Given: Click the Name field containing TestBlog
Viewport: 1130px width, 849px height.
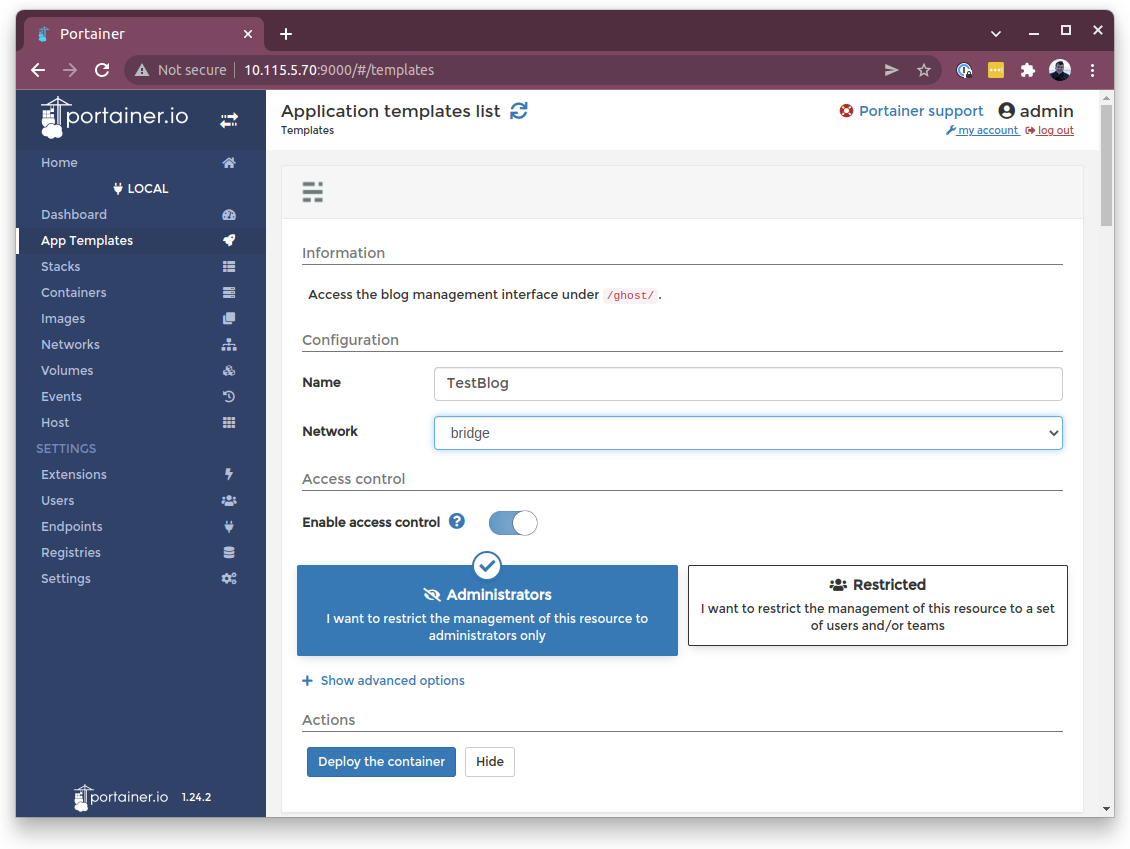Looking at the screenshot, I should click(747, 384).
